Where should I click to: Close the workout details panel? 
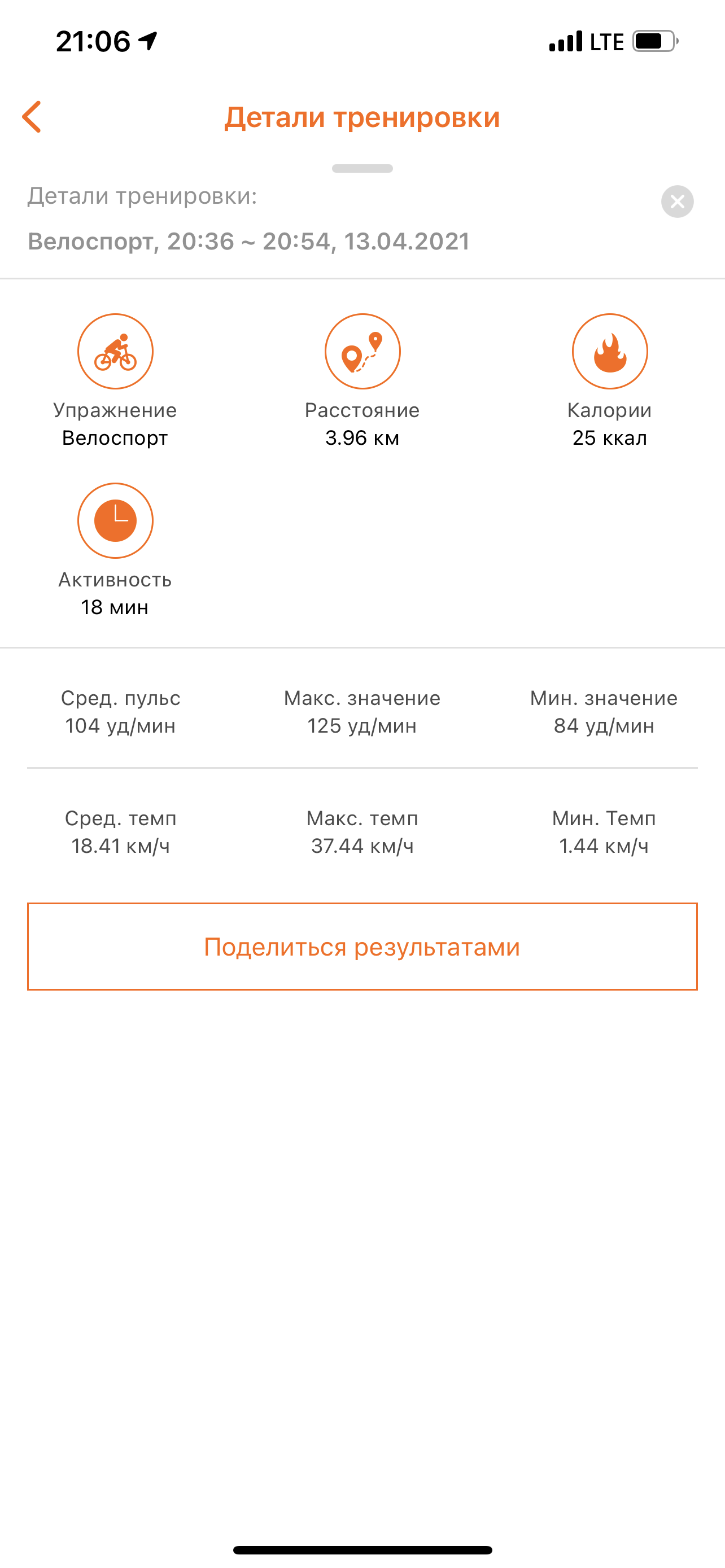click(677, 202)
